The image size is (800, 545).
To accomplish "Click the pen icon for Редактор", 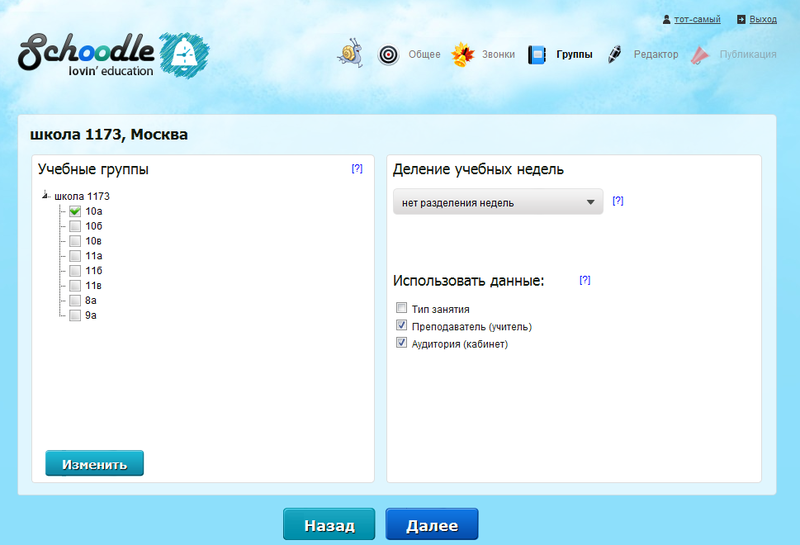I will [x=615, y=54].
